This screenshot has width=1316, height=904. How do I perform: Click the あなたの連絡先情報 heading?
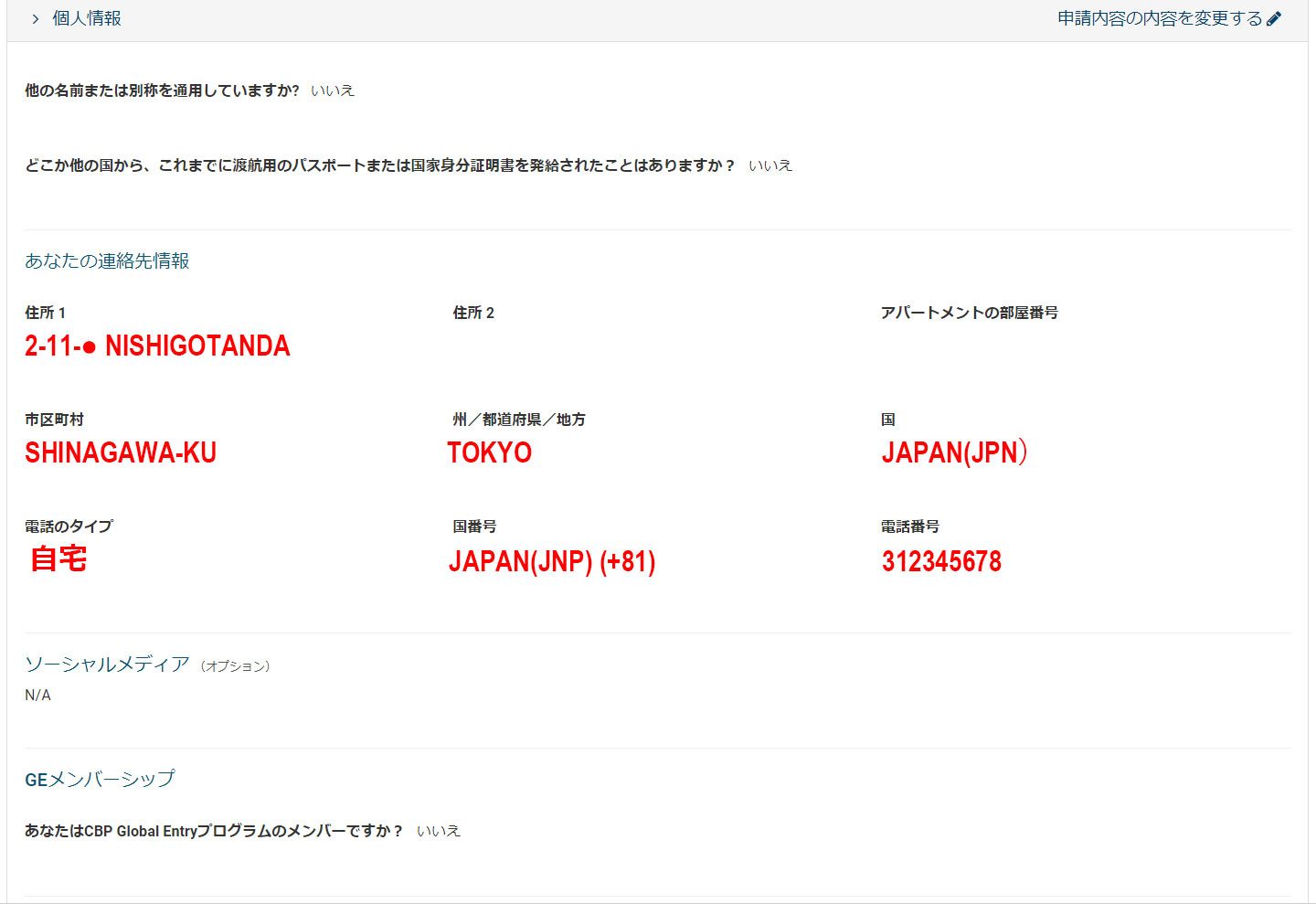click(x=107, y=261)
